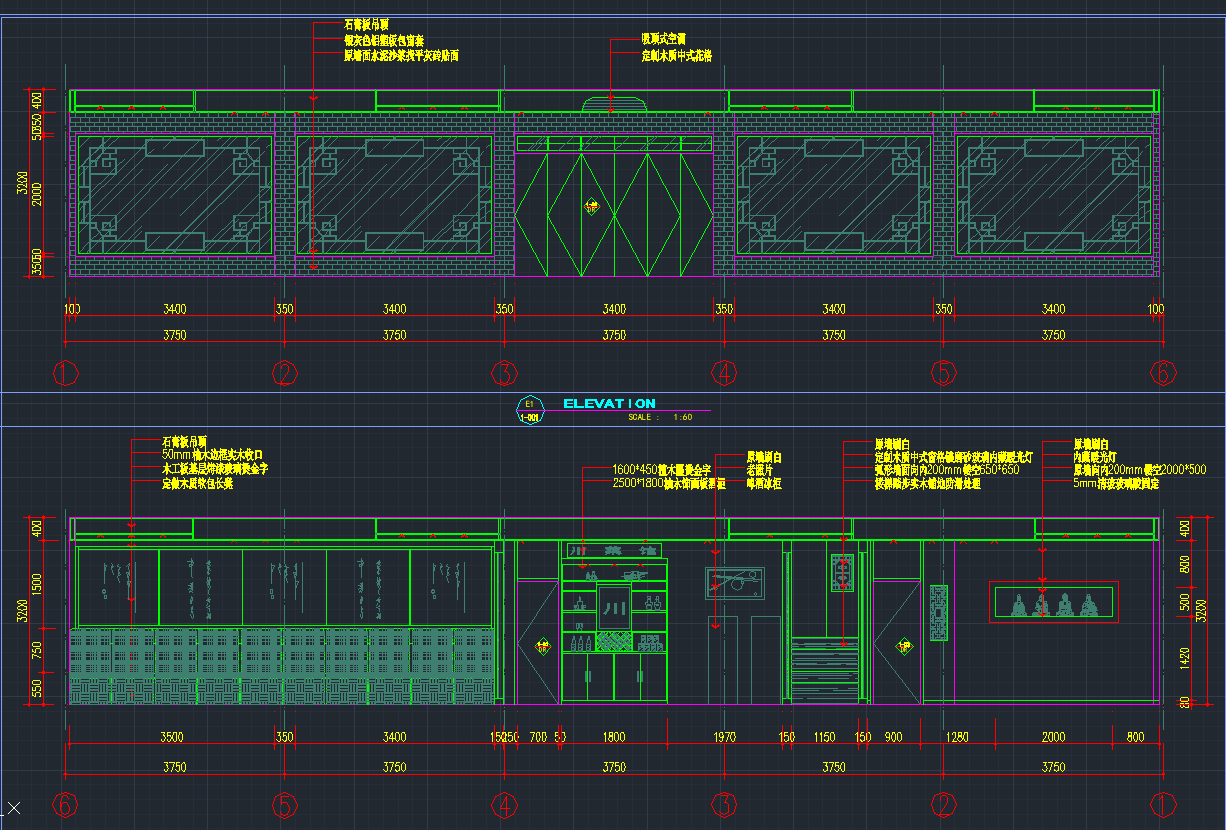This screenshot has height=830, width=1226.
Task: Select the 1280 dimension text
Action: pos(957,738)
